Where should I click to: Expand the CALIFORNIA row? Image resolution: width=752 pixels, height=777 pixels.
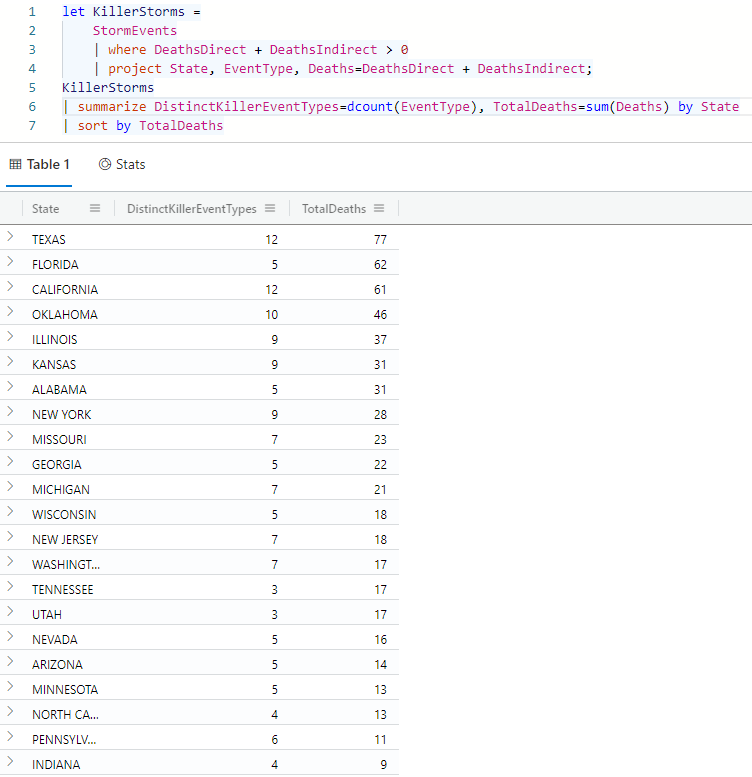coord(10,286)
